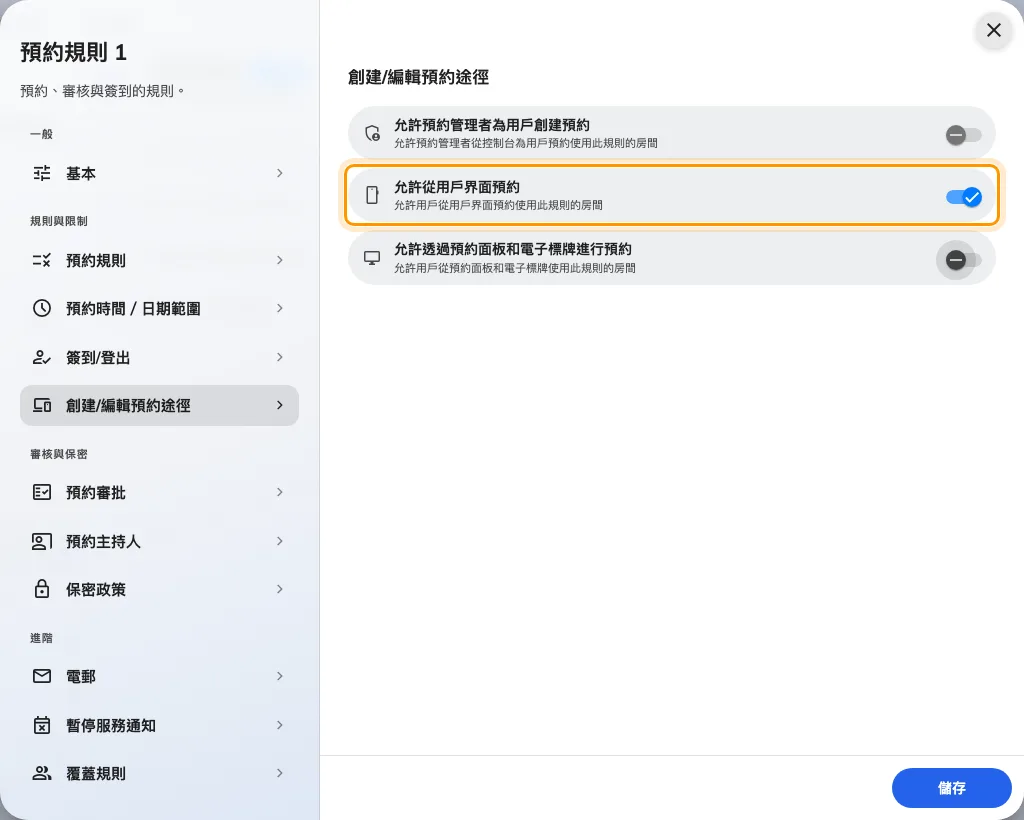Click chevron on 暫停服務通知 row
The width and height of the screenshot is (1024, 820).
click(x=280, y=725)
